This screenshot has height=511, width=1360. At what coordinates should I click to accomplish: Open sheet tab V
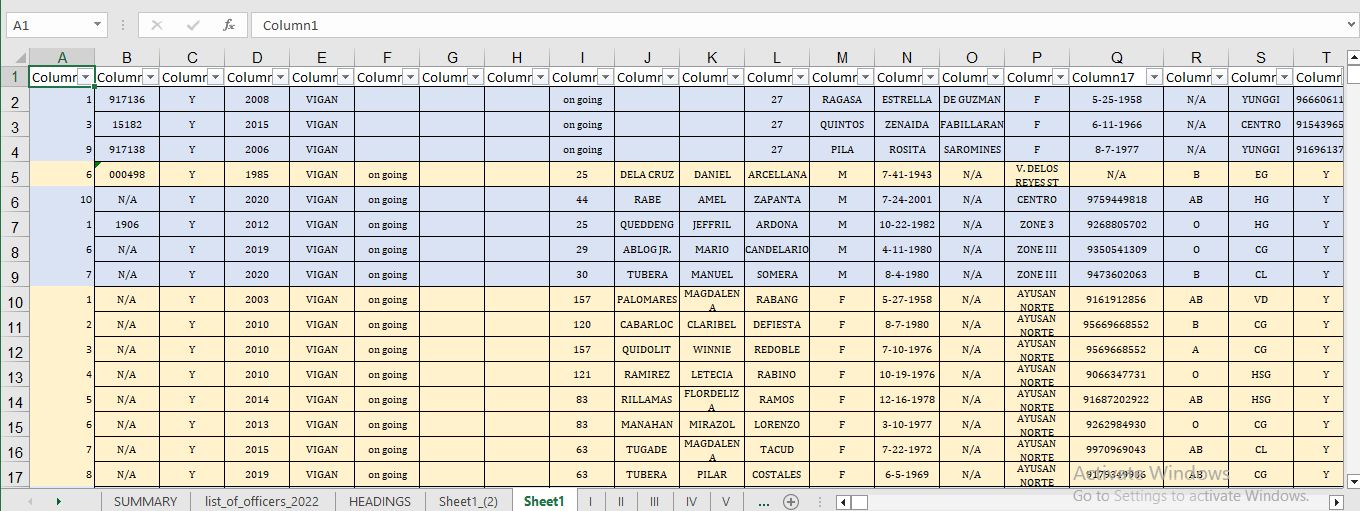(725, 501)
